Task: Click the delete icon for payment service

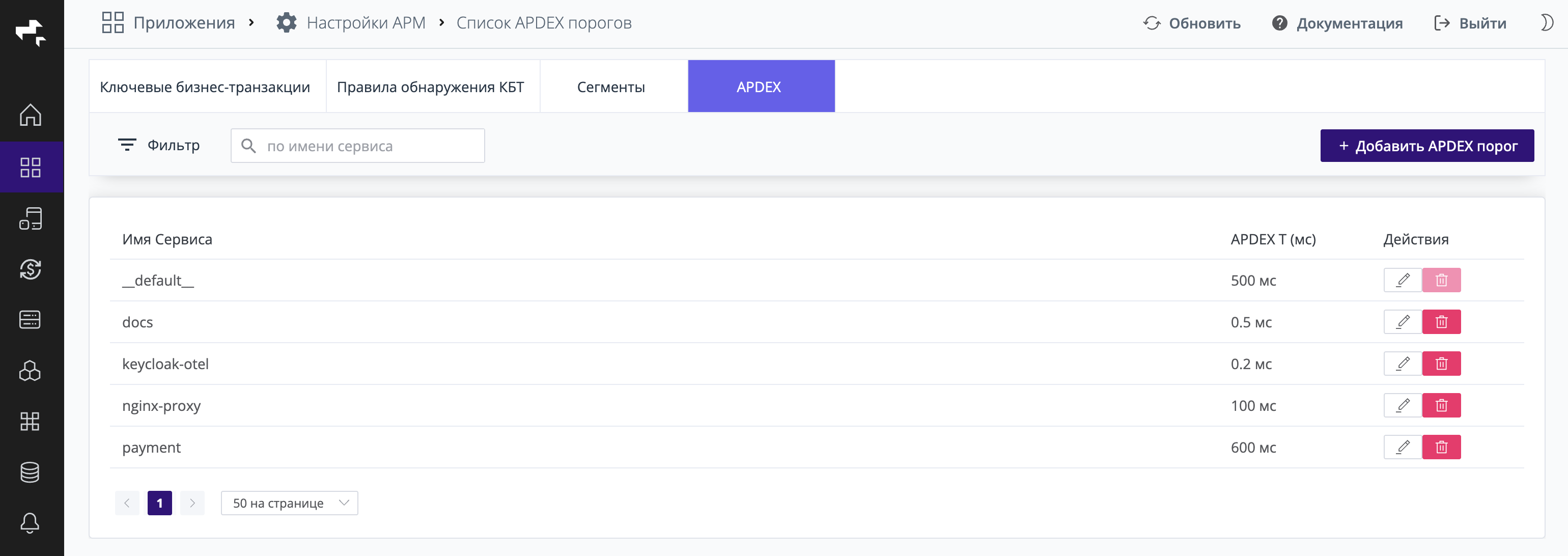Action: pyautogui.click(x=1442, y=447)
